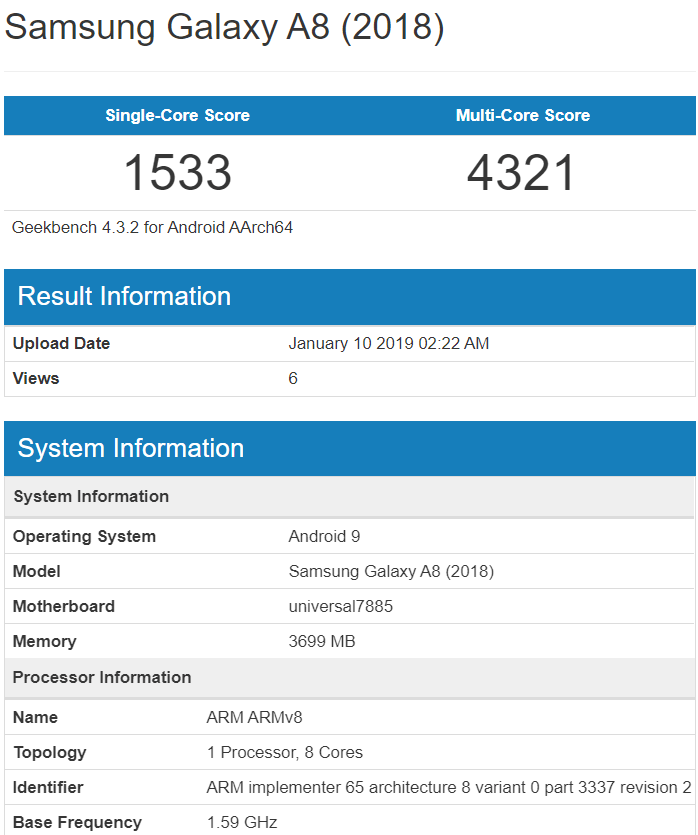Click the Identifier label

click(x=48, y=788)
